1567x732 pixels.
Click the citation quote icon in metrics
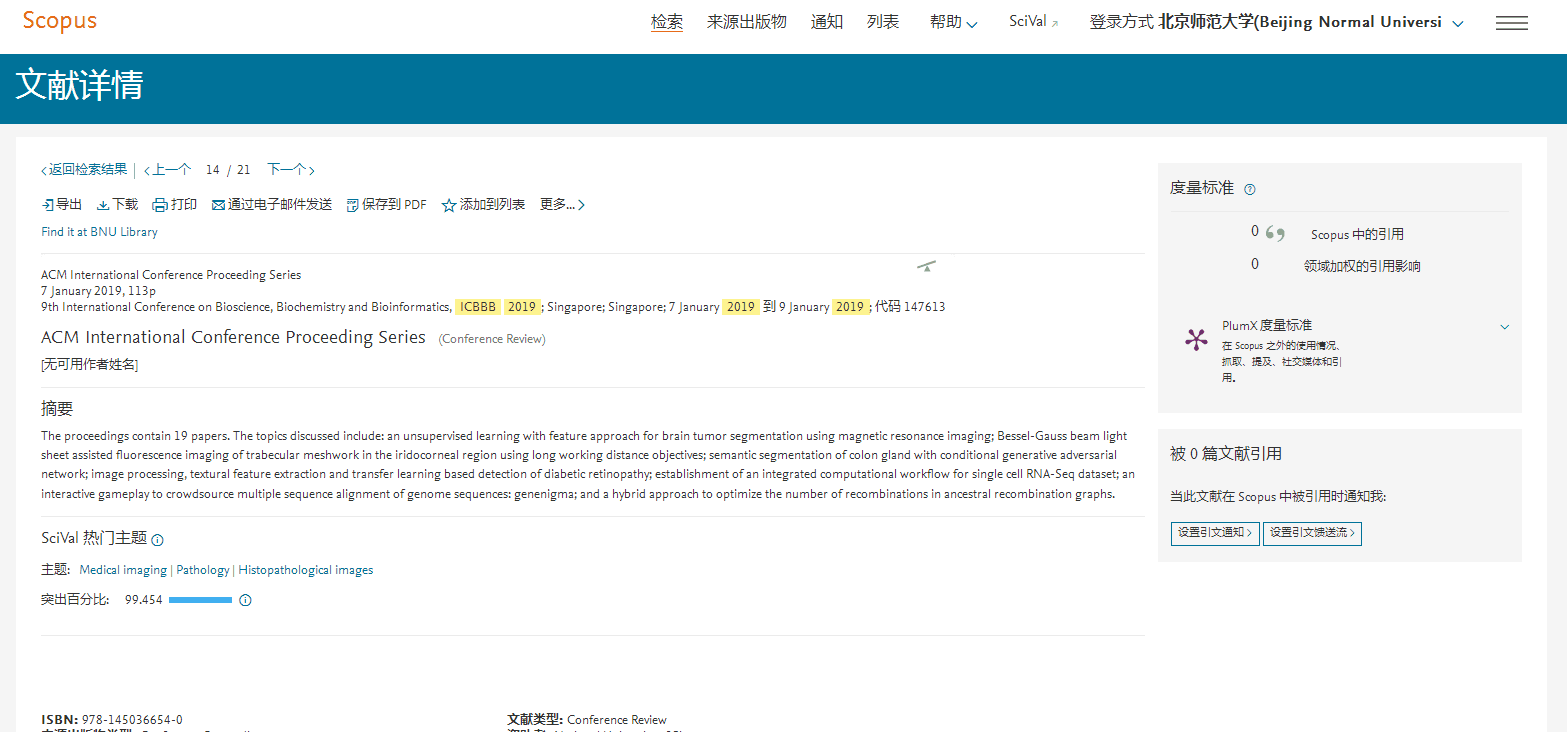pos(1275,233)
